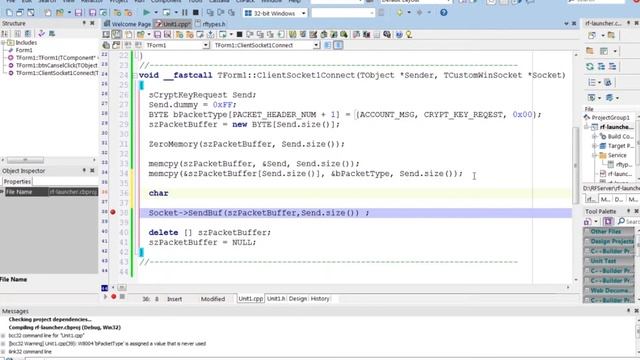This screenshot has height=360, width=640.
Task: Stop the program with black square icon
Action: coord(196,13)
